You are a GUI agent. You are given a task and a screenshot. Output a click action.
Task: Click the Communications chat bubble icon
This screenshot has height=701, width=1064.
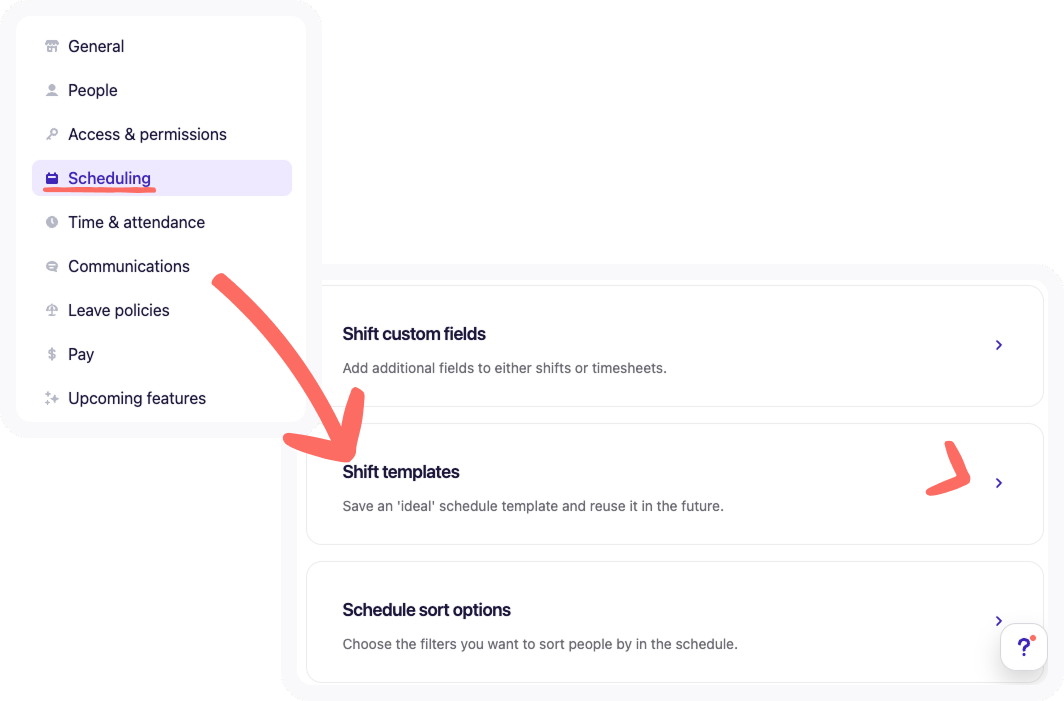pyautogui.click(x=52, y=266)
